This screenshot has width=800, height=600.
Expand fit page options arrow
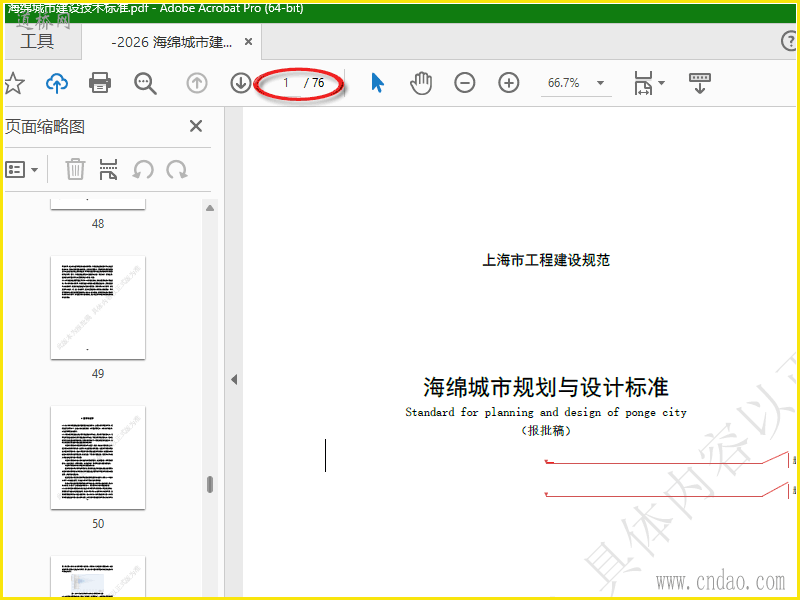tap(662, 83)
